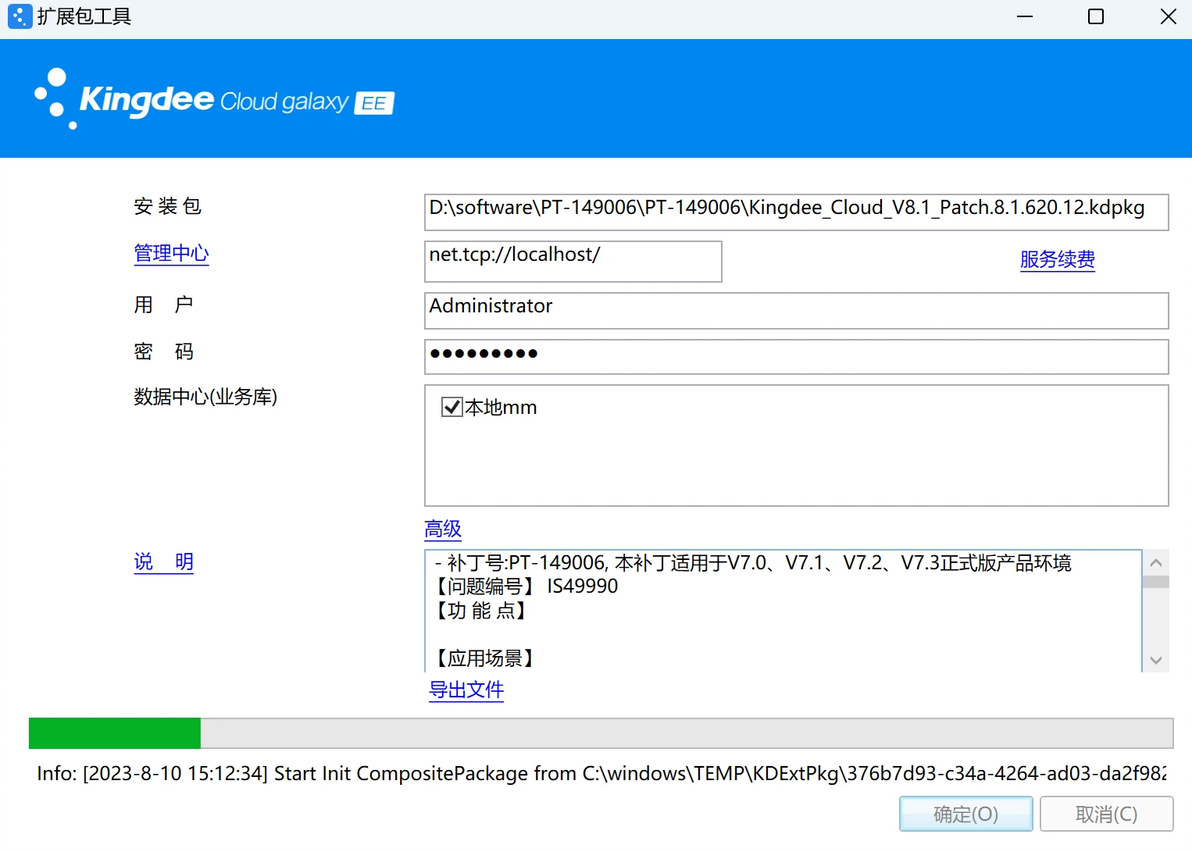Image resolution: width=1192 pixels, height=852 pixels.
Task: Click the Info status log message
Action: [x=601, y=773]
